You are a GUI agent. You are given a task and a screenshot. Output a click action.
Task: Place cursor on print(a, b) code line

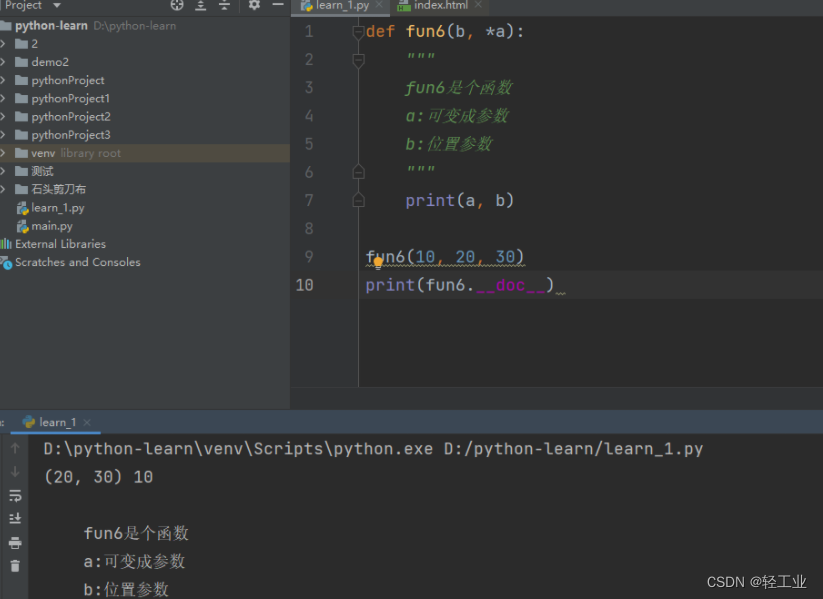coord(459,201)
